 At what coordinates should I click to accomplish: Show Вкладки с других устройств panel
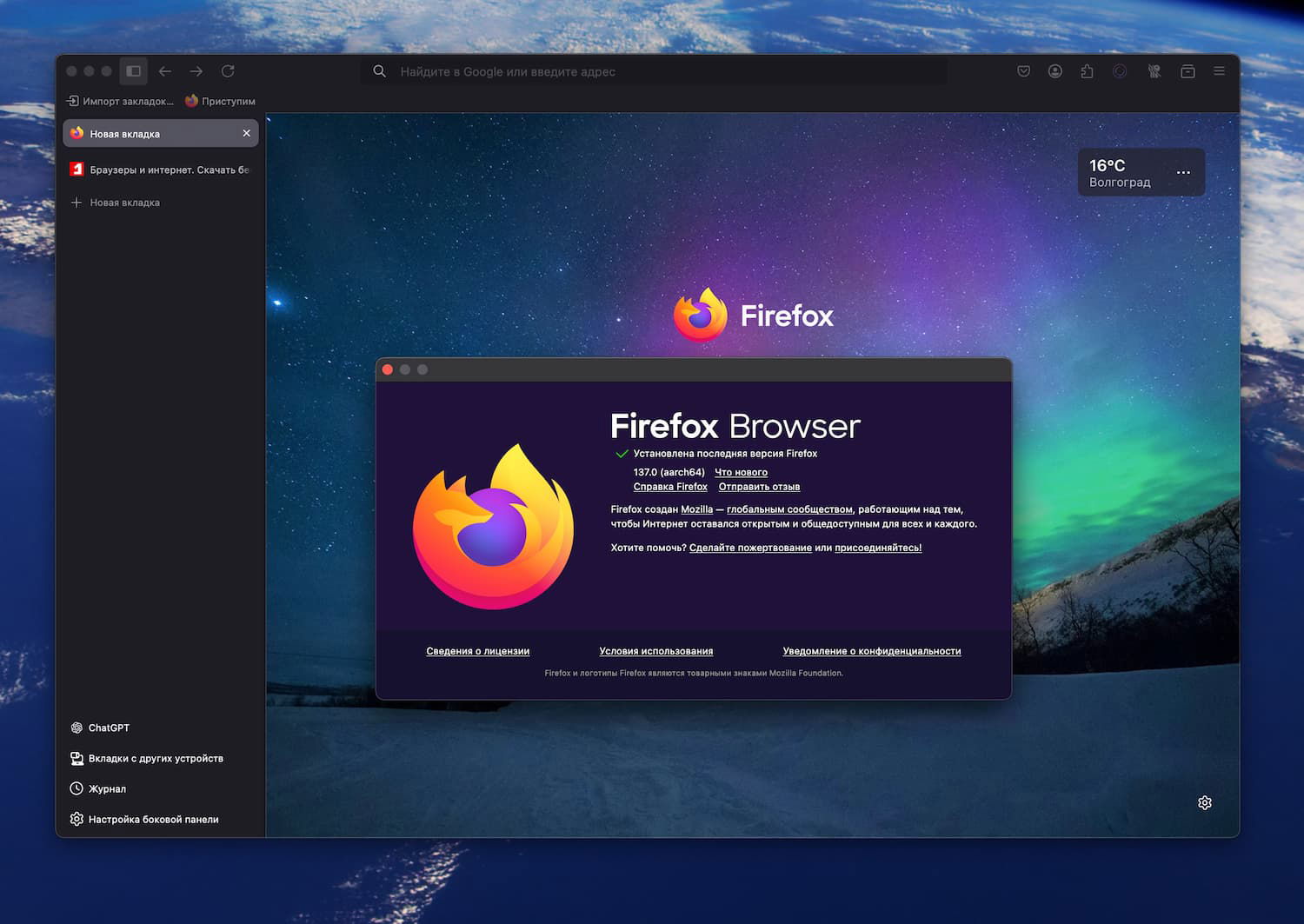coord(147,758)
